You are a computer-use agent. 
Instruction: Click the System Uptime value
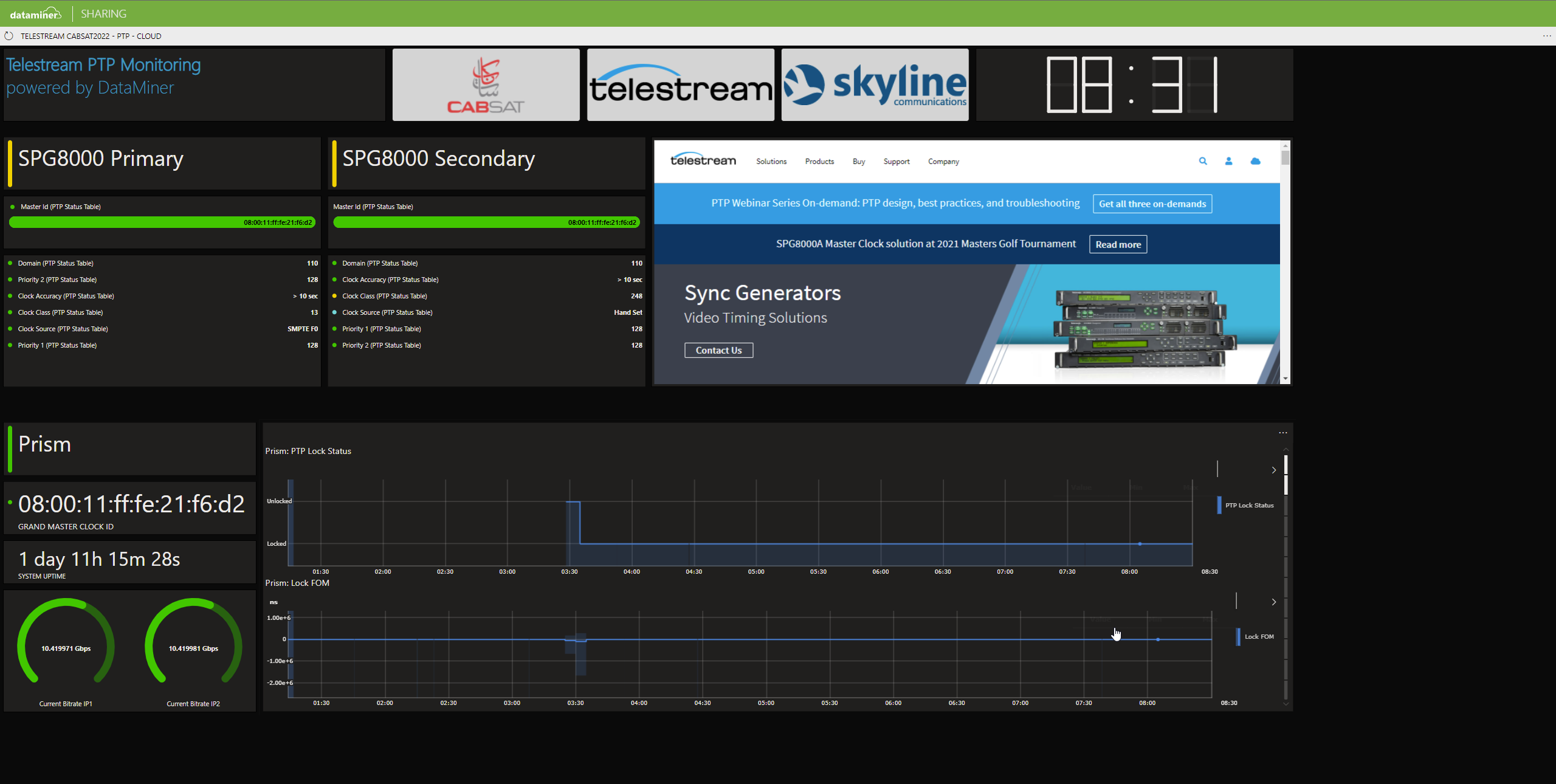99,559
